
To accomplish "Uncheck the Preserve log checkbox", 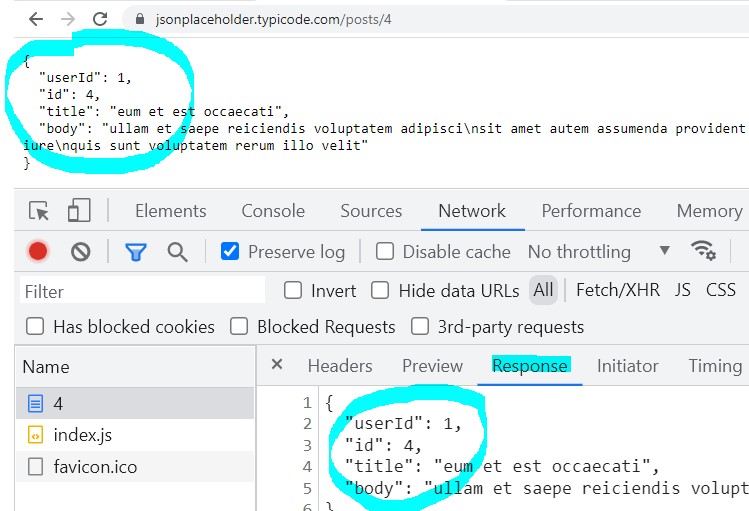I will tap(231, 252).
